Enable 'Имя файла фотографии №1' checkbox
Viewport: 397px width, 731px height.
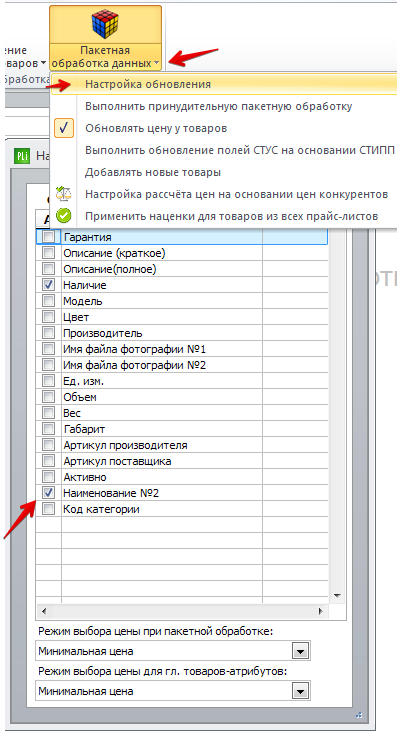click(48, 349)
